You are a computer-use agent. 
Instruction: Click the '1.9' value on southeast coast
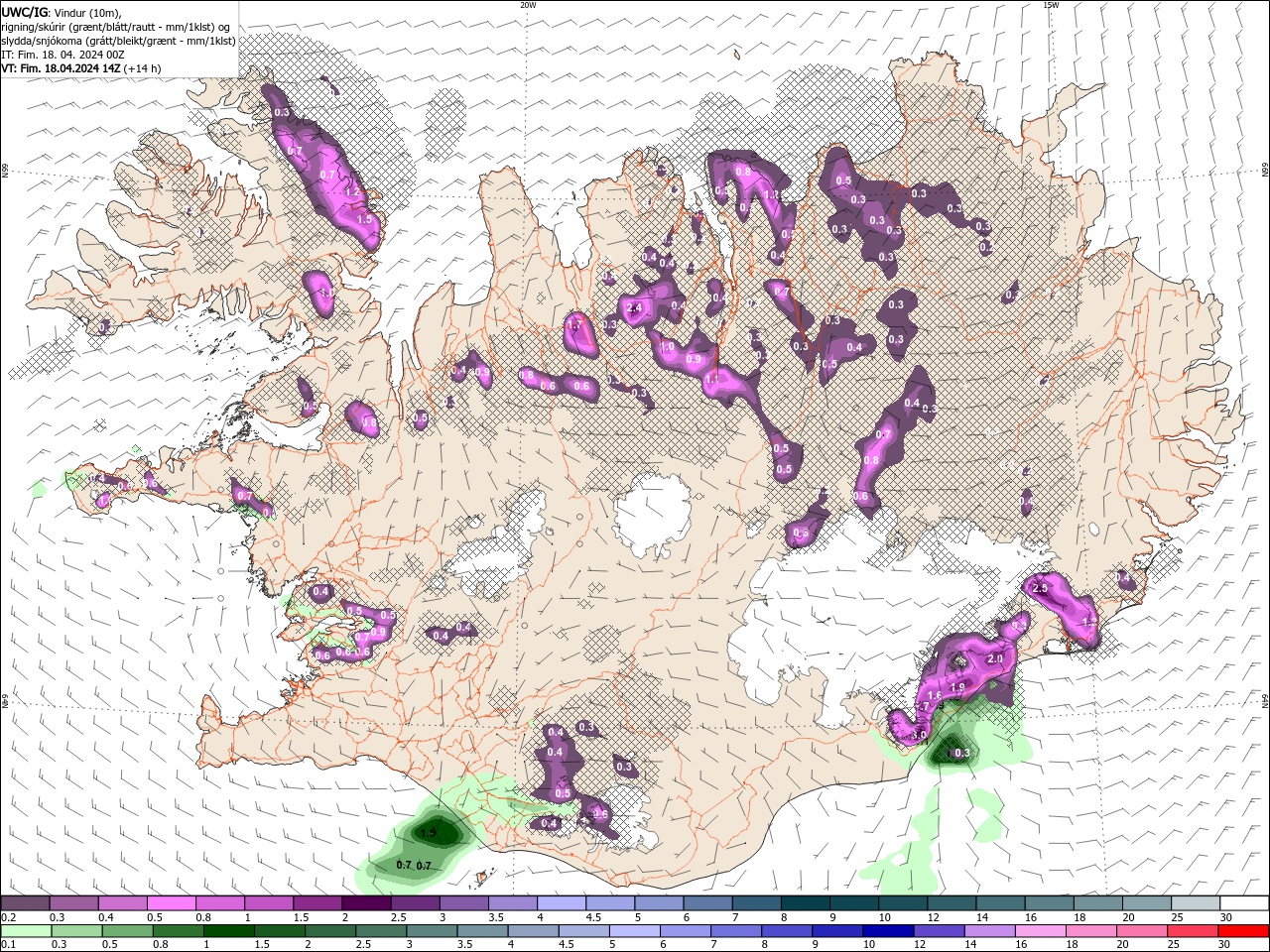coord(957,687)
